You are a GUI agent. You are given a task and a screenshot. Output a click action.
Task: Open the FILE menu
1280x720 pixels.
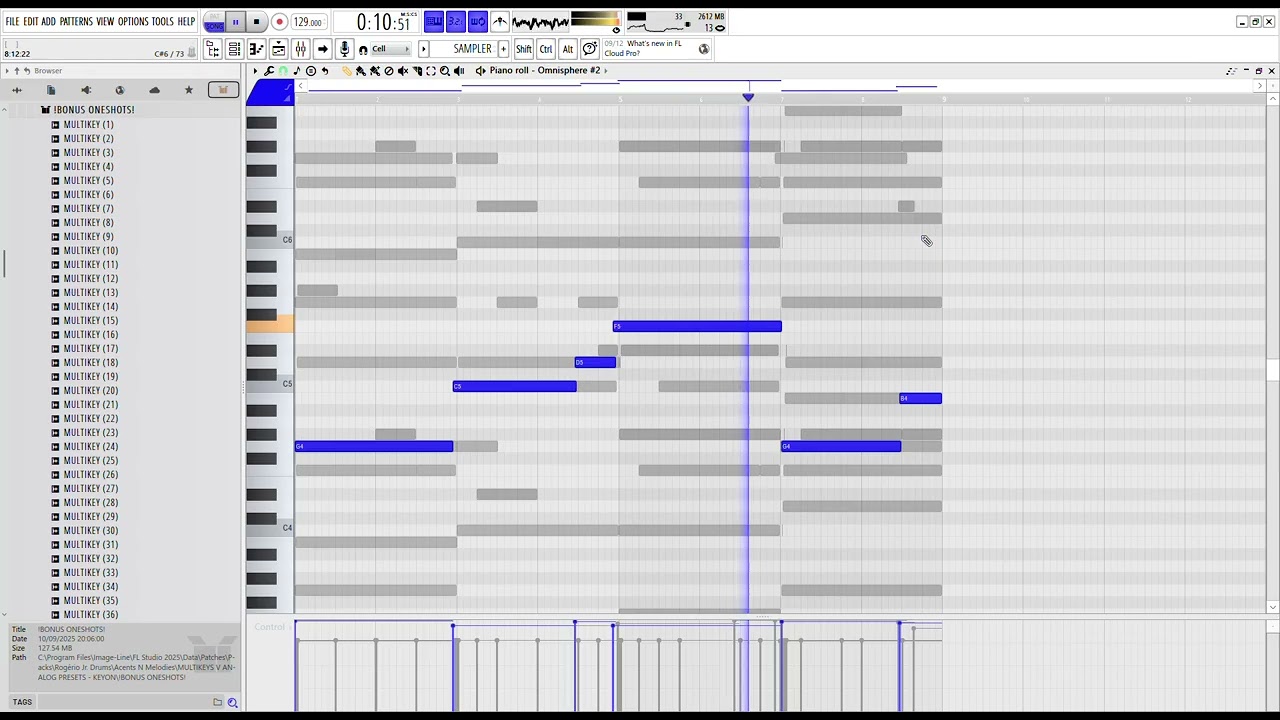pyautogui.click(x=13, y=22)
